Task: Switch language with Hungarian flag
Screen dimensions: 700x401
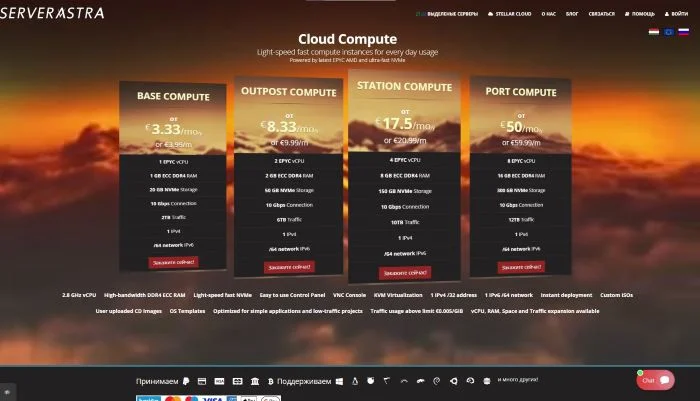Action: coord(654,32)
